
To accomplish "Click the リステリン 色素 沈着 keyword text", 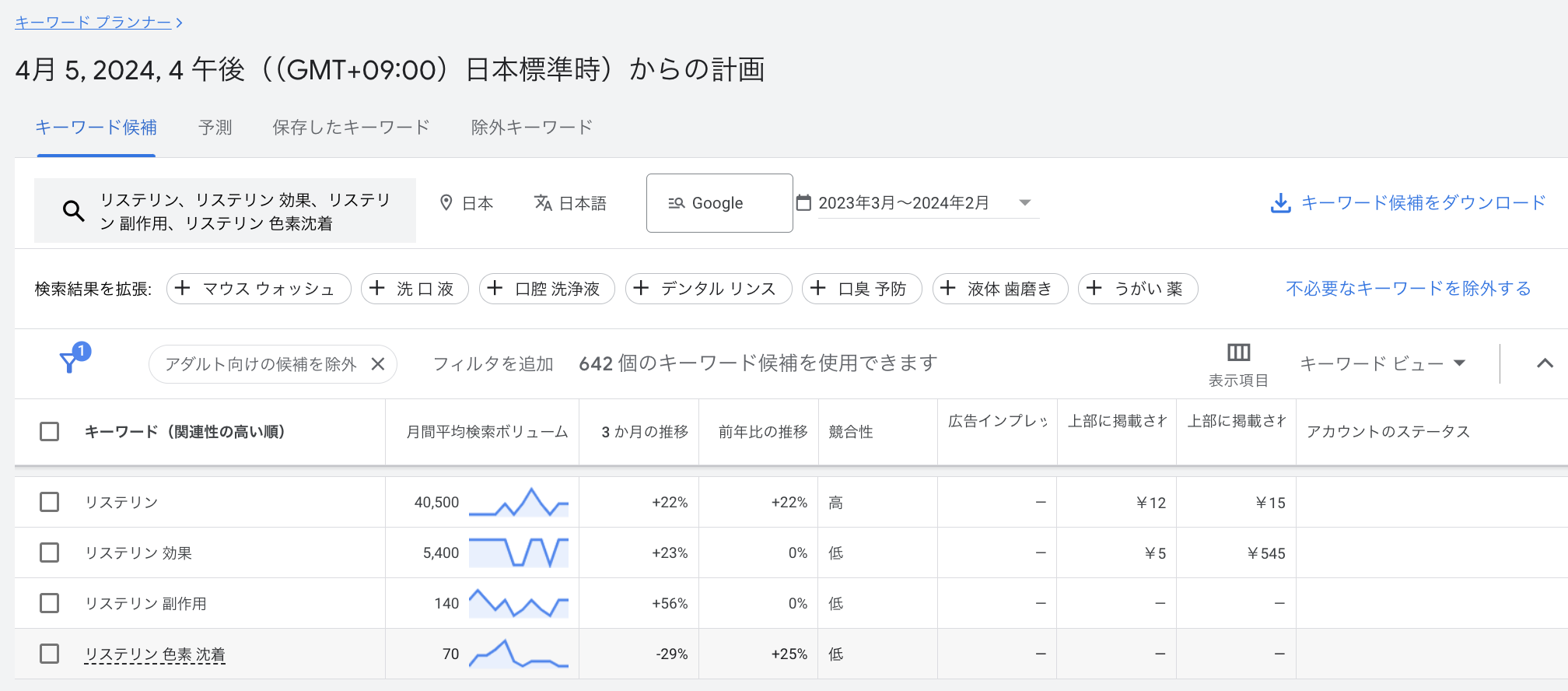I will point(155,654).
